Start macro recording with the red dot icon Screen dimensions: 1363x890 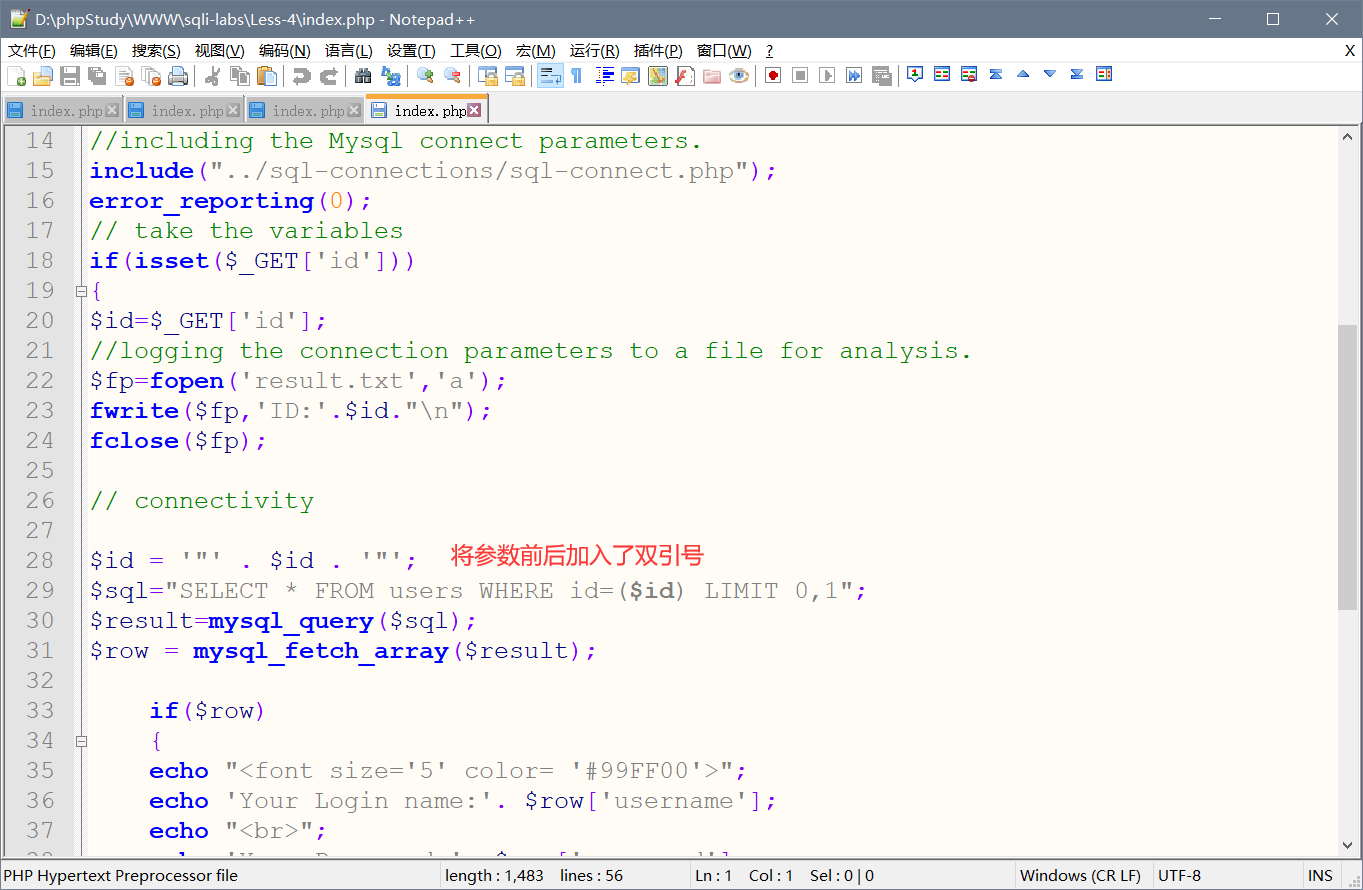point(772,75)
